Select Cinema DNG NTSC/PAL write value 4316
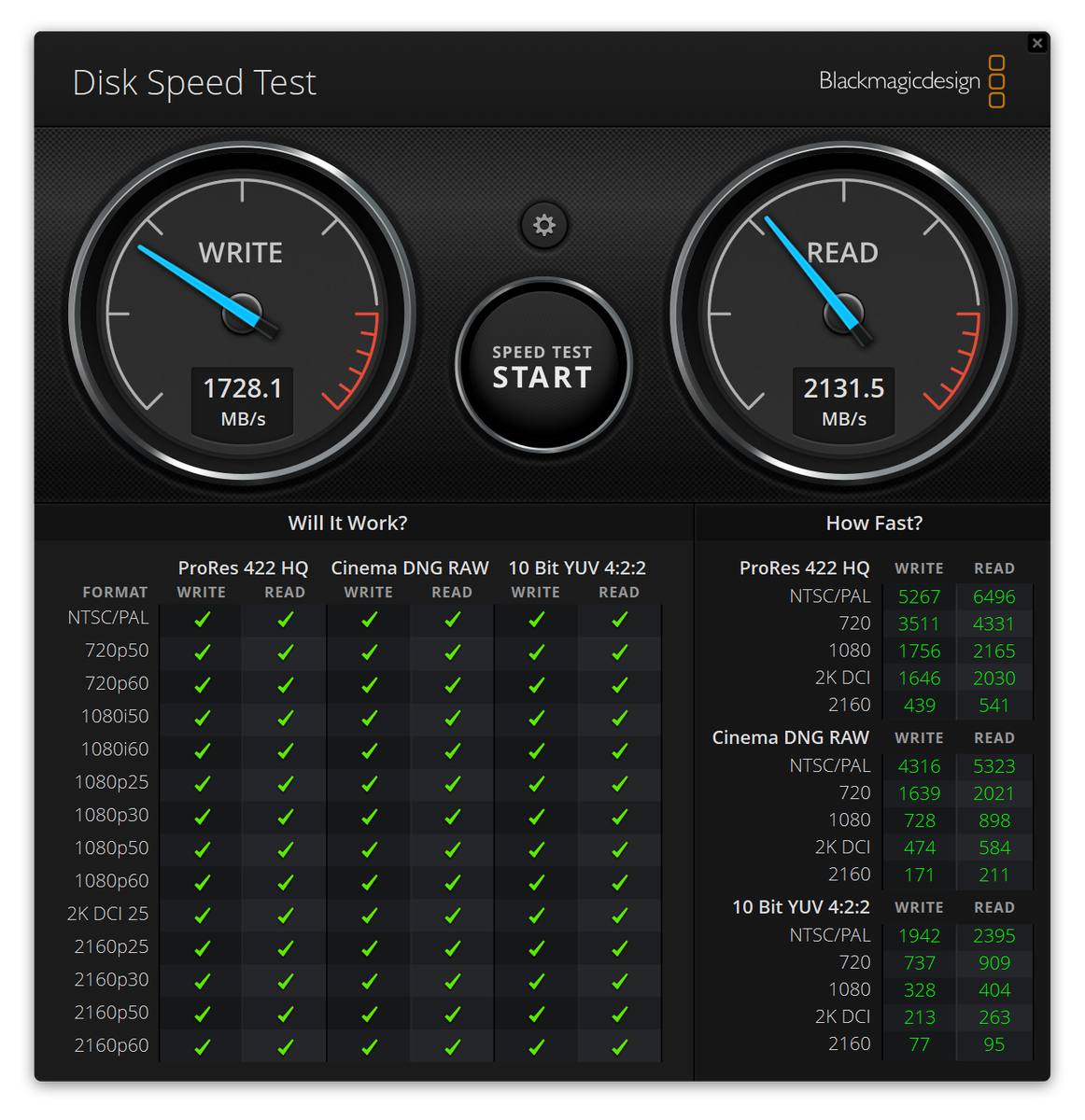1085x1120 pixels. [919, 765]
